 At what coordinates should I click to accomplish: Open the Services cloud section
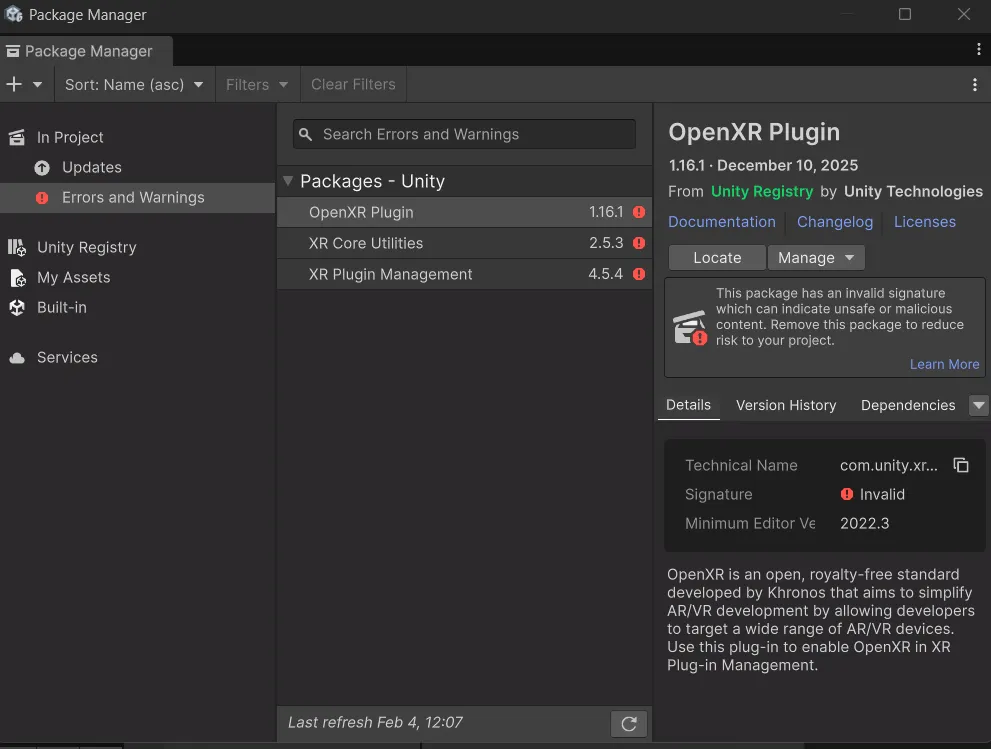coord(67,357)
